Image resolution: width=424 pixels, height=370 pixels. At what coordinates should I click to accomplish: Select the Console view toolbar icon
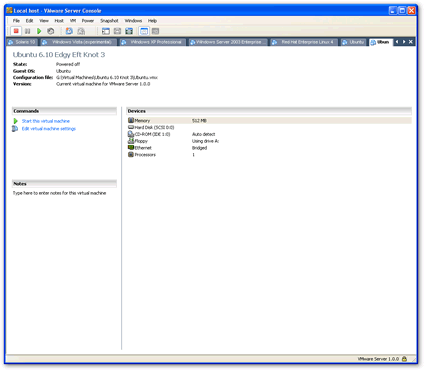155,31
